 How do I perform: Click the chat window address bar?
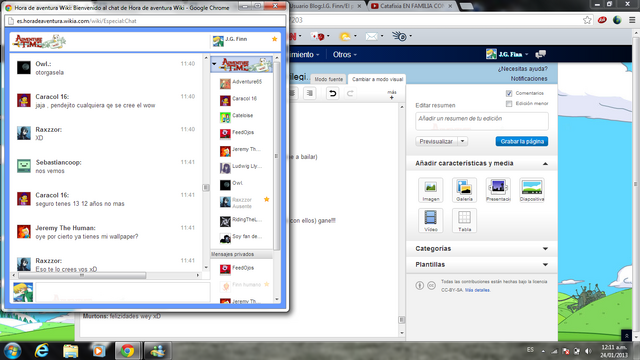pos(145,21)
